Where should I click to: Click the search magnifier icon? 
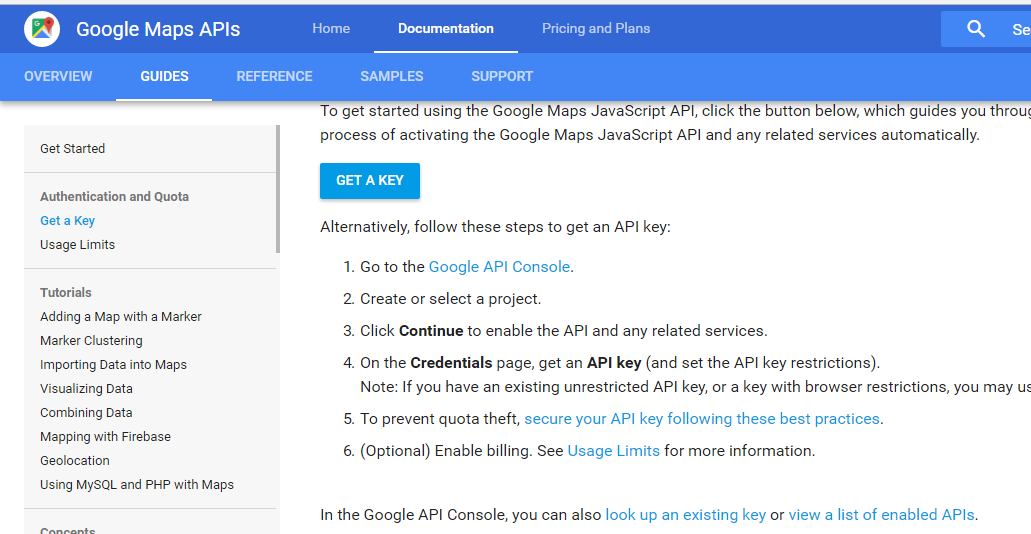(x=976, y=29)
